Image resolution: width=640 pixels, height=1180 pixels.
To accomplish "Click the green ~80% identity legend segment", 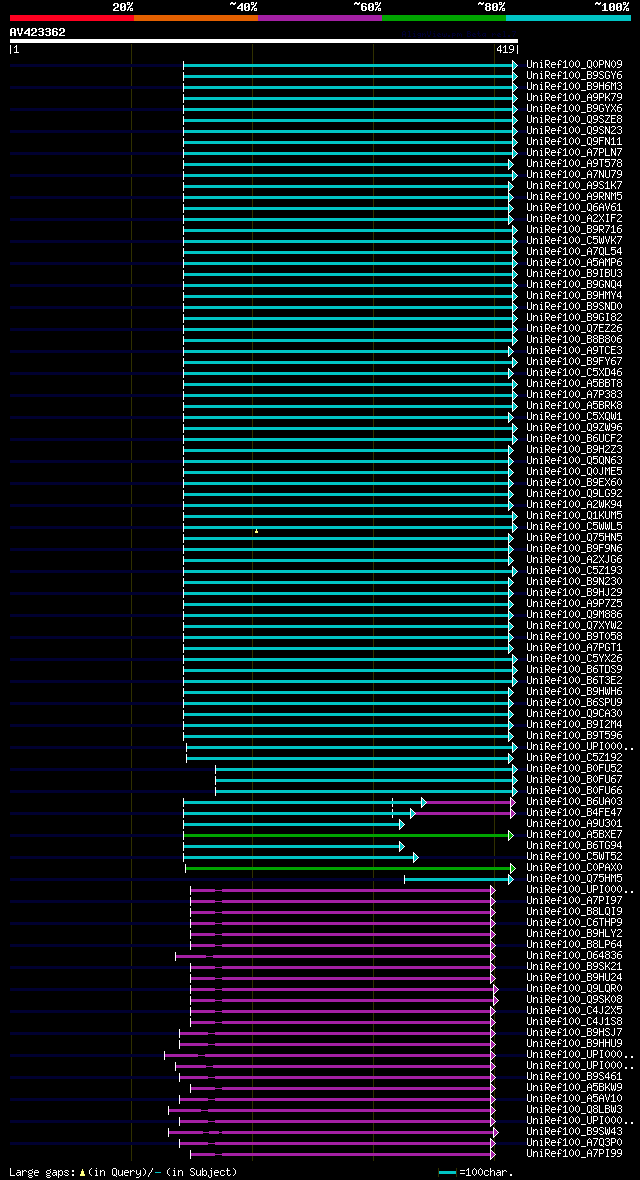I will click(x=444, y=17).
